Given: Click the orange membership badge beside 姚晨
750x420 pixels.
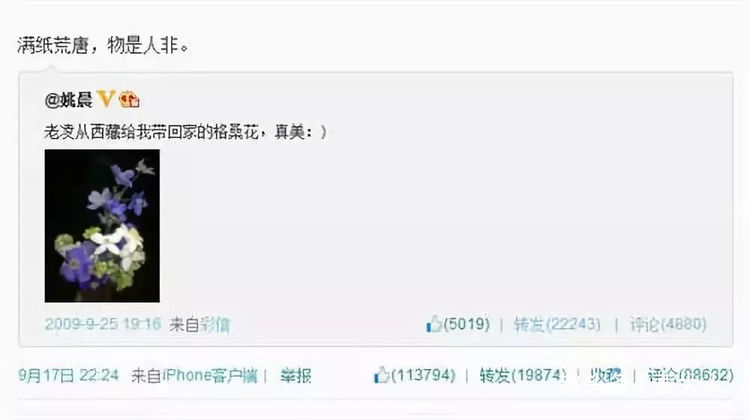Looking at the screenshot, I should (x=129, y=99).
